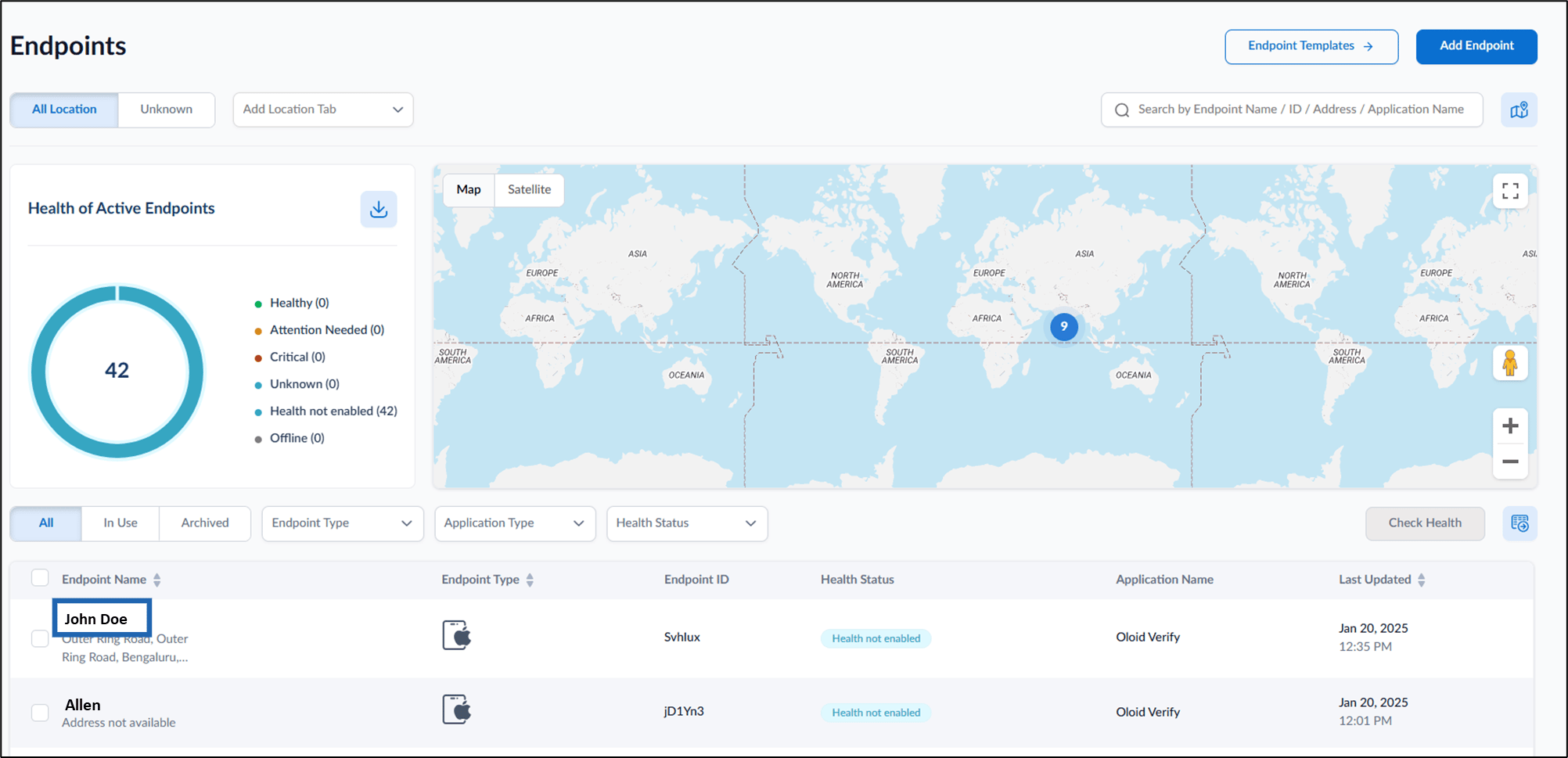Open the Allen endpoint
The image size is (1568, 758).
pyautogui.click(x=83, y=705)
